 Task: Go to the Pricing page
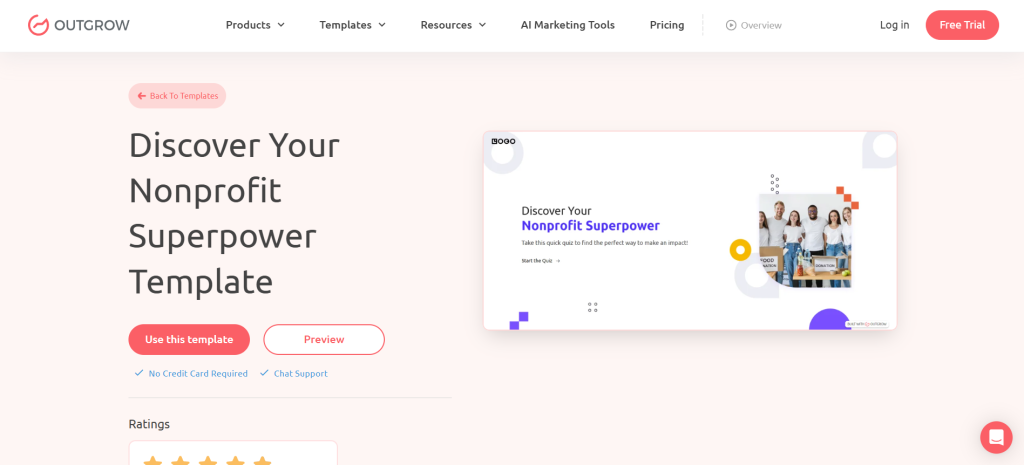667,25
